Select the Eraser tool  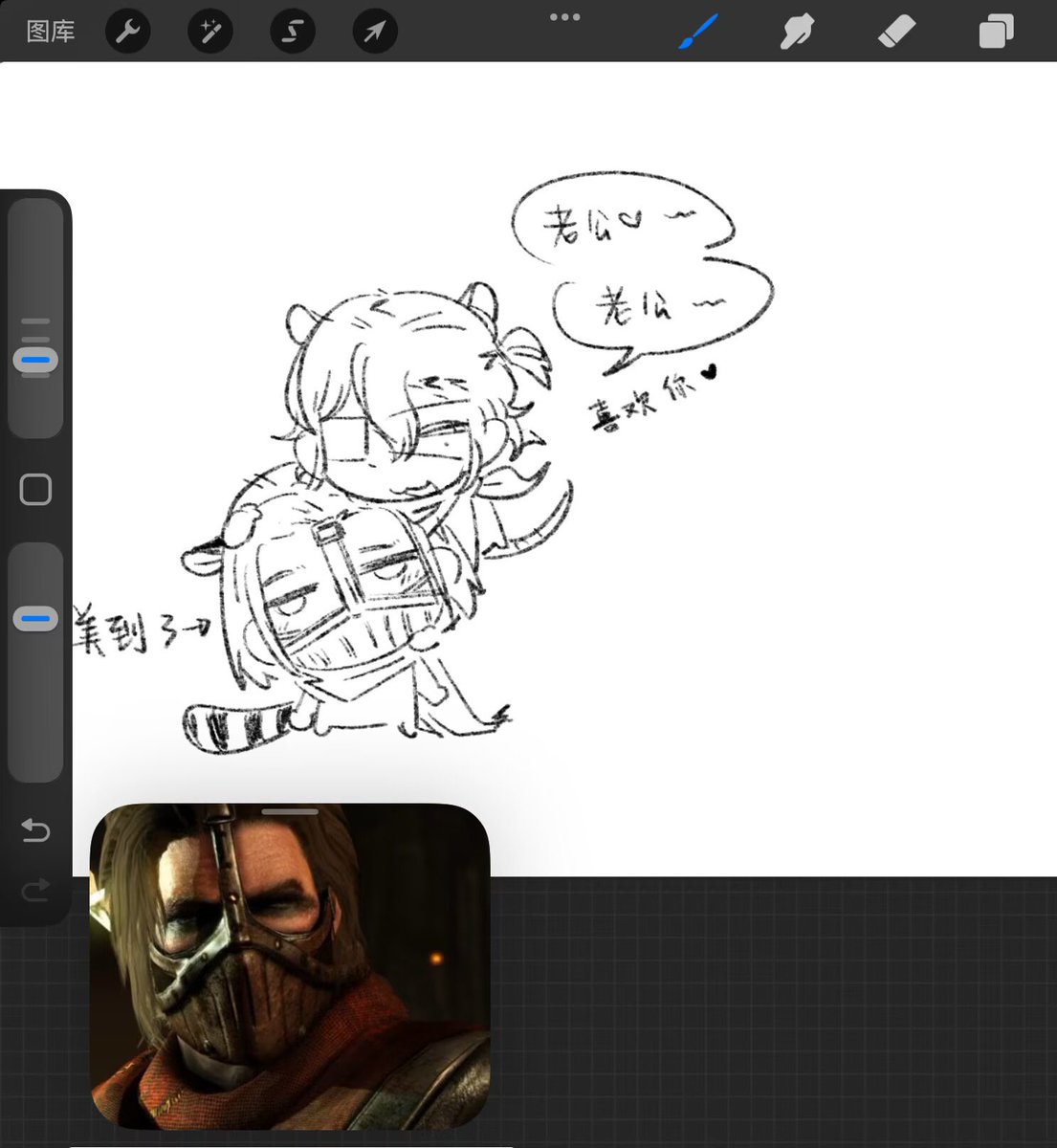coord(896,32)
